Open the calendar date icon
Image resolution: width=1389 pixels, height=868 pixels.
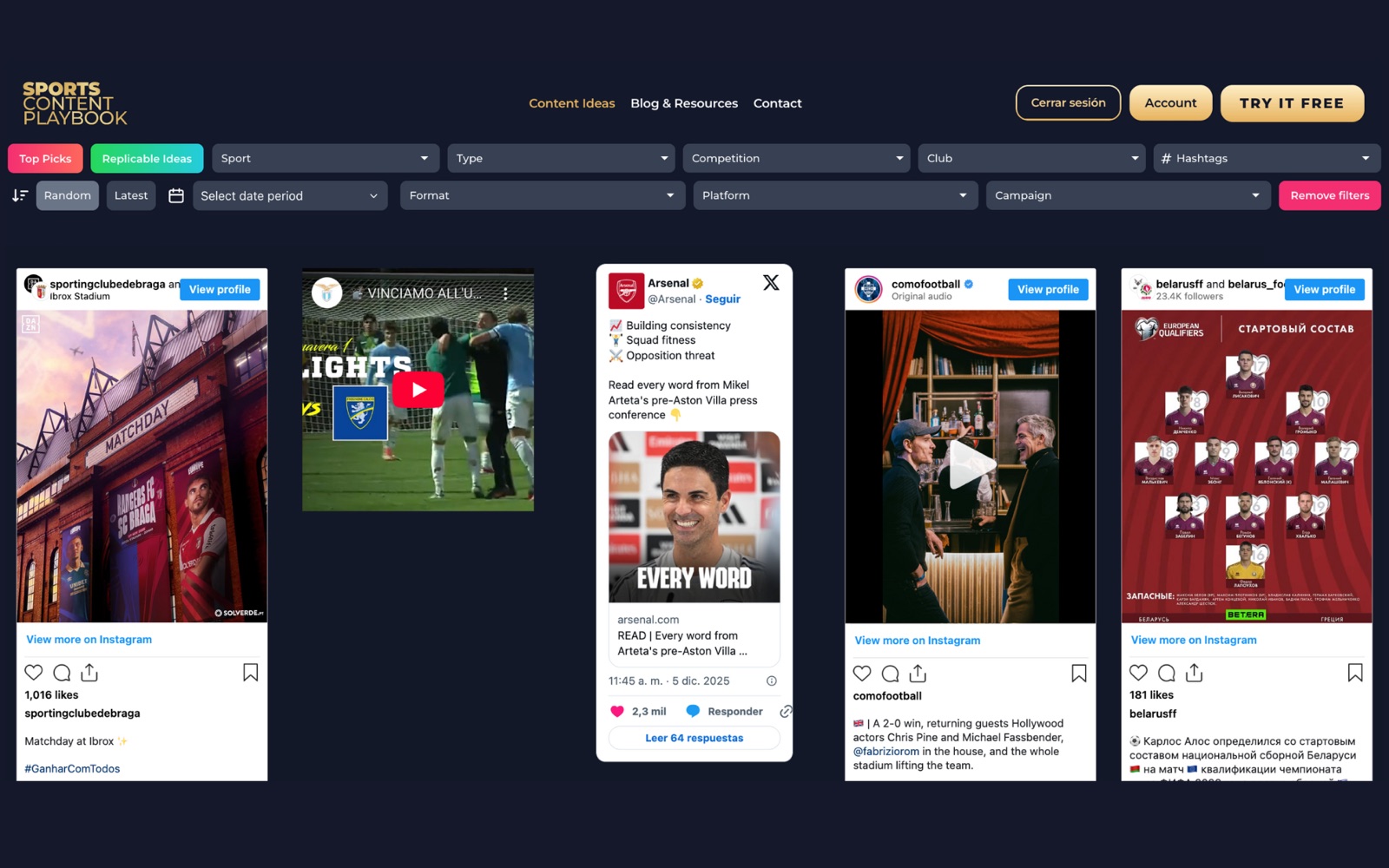(176, 195)
